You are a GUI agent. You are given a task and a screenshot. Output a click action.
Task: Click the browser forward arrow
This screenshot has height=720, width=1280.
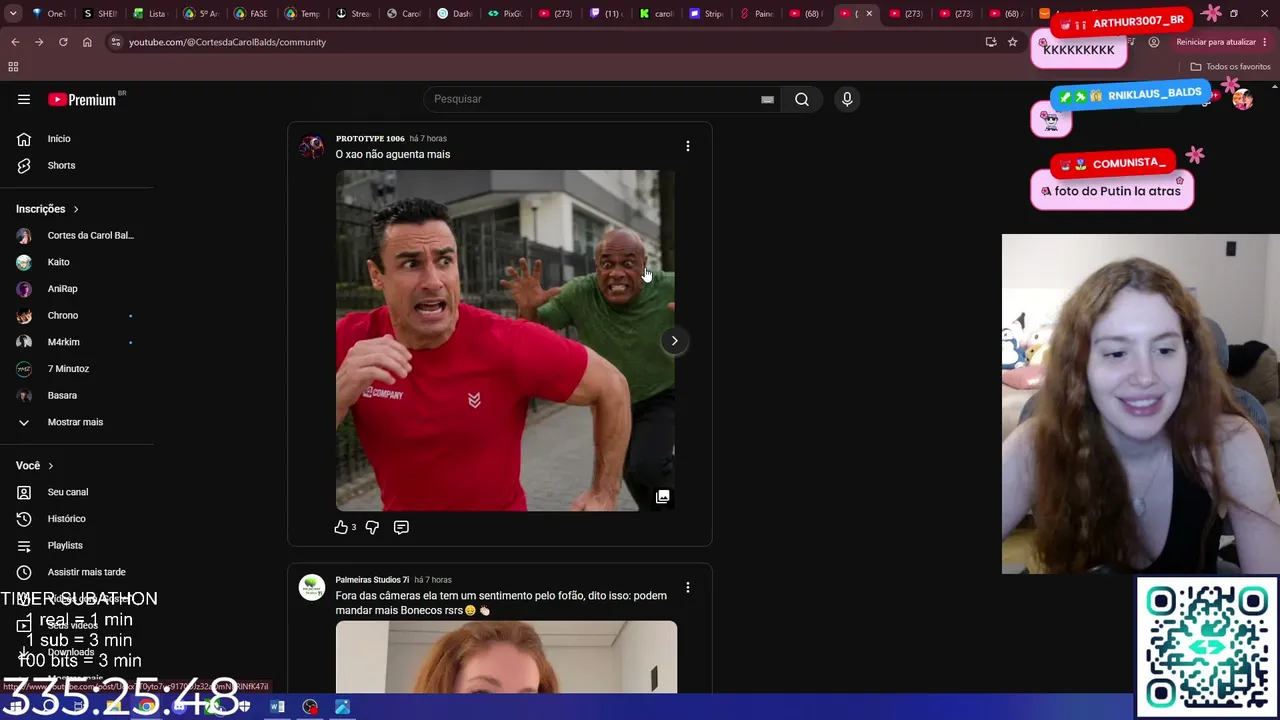click(x=39, y=42)
